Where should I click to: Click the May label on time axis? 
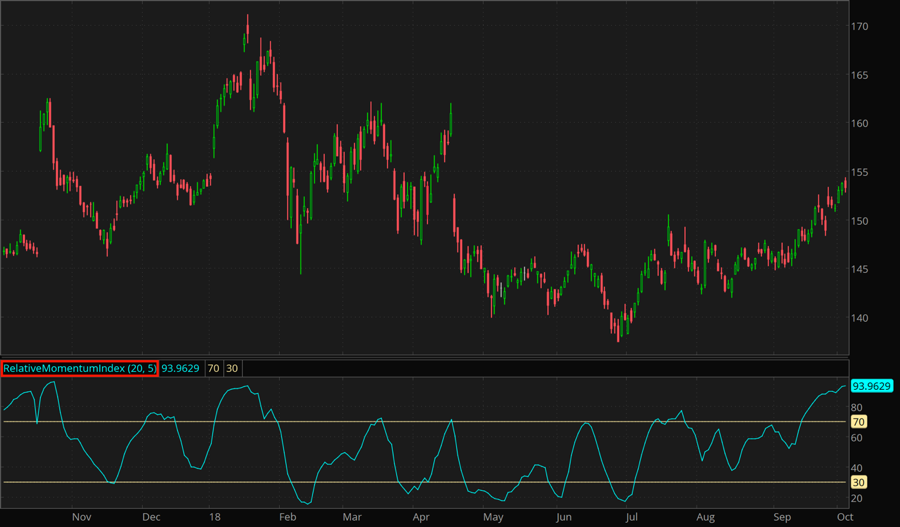[x=493, y=517]
